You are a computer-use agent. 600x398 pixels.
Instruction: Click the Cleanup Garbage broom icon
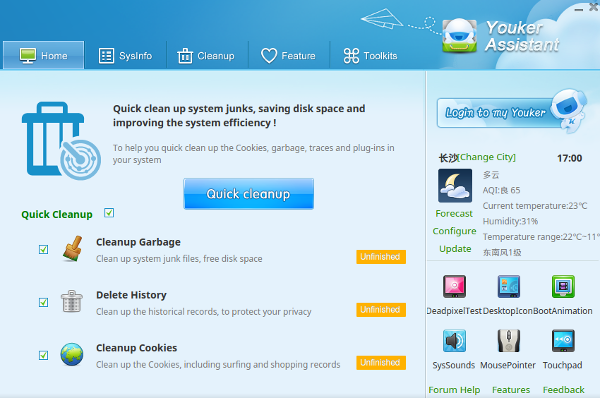click(72, 249)
